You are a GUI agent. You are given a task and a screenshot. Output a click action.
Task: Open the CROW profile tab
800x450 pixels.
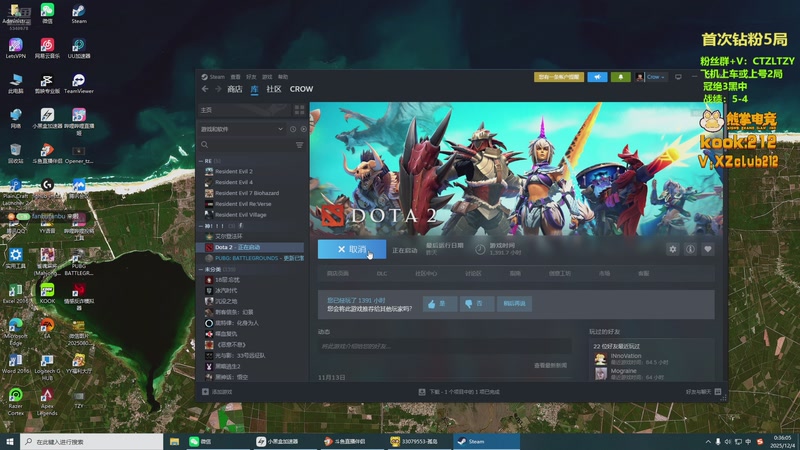tap(301, 89)
